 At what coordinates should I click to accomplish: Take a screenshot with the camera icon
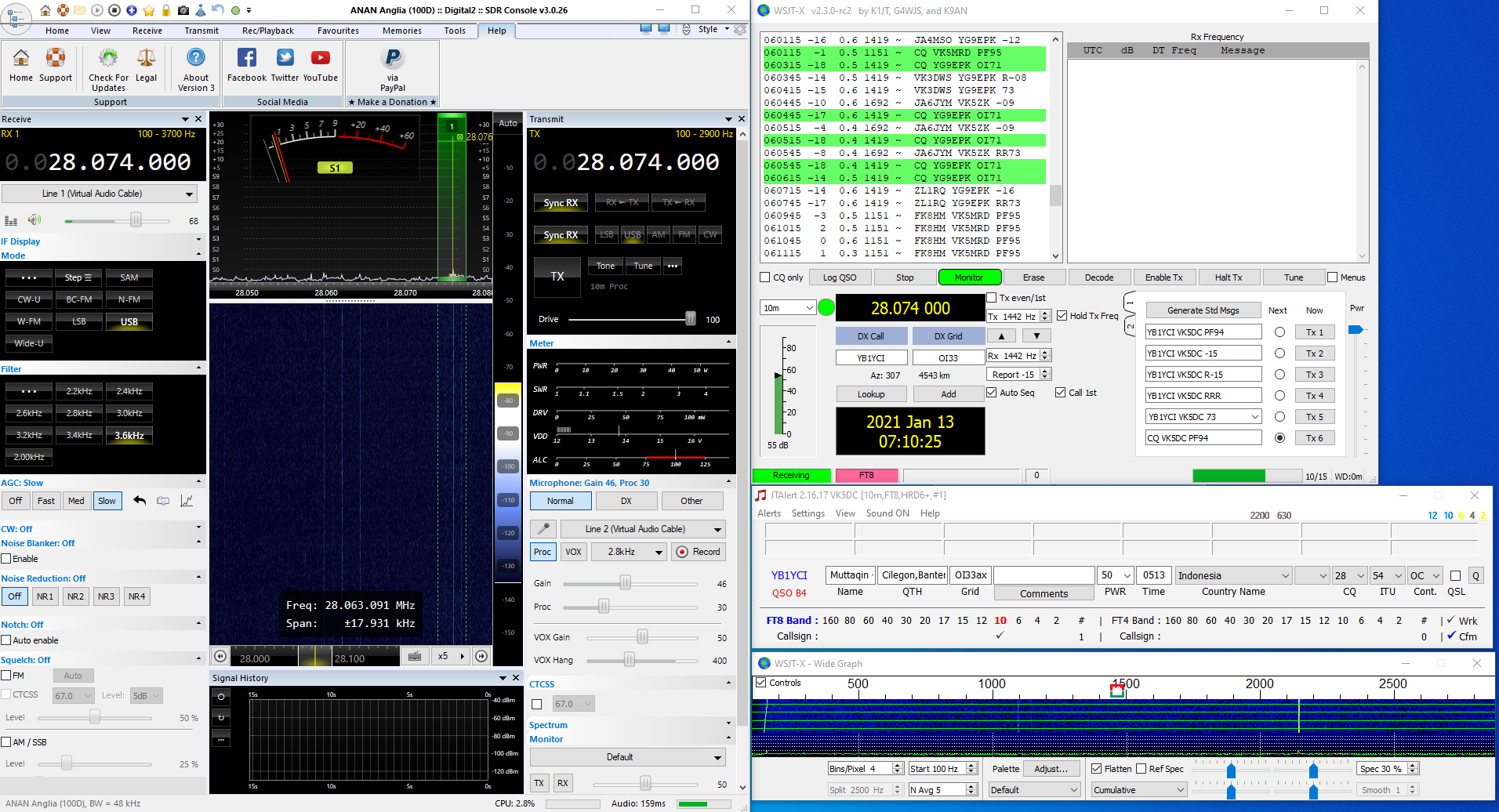coord(183,10)
